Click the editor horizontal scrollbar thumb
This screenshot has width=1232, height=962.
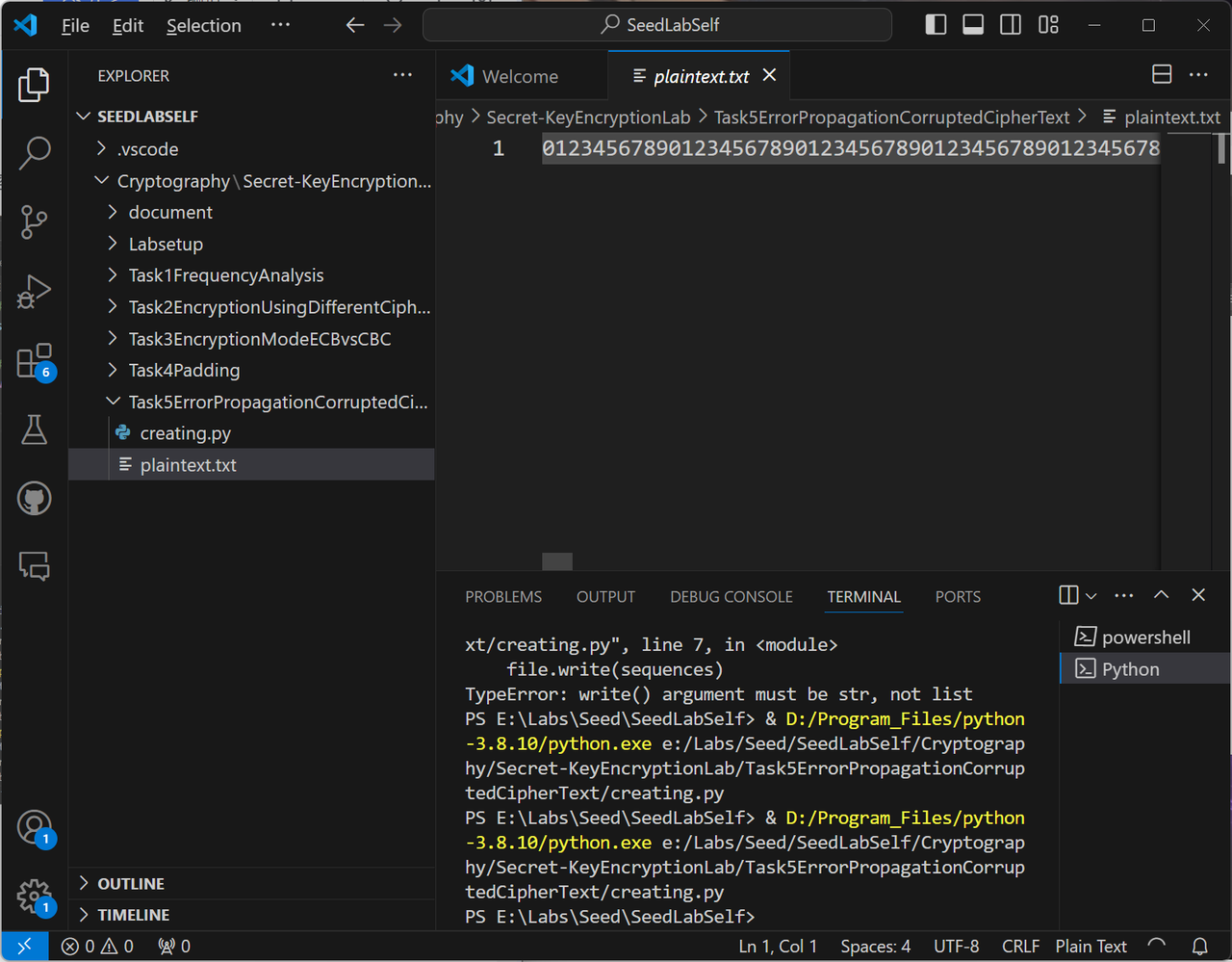click(x=557, y=561)
